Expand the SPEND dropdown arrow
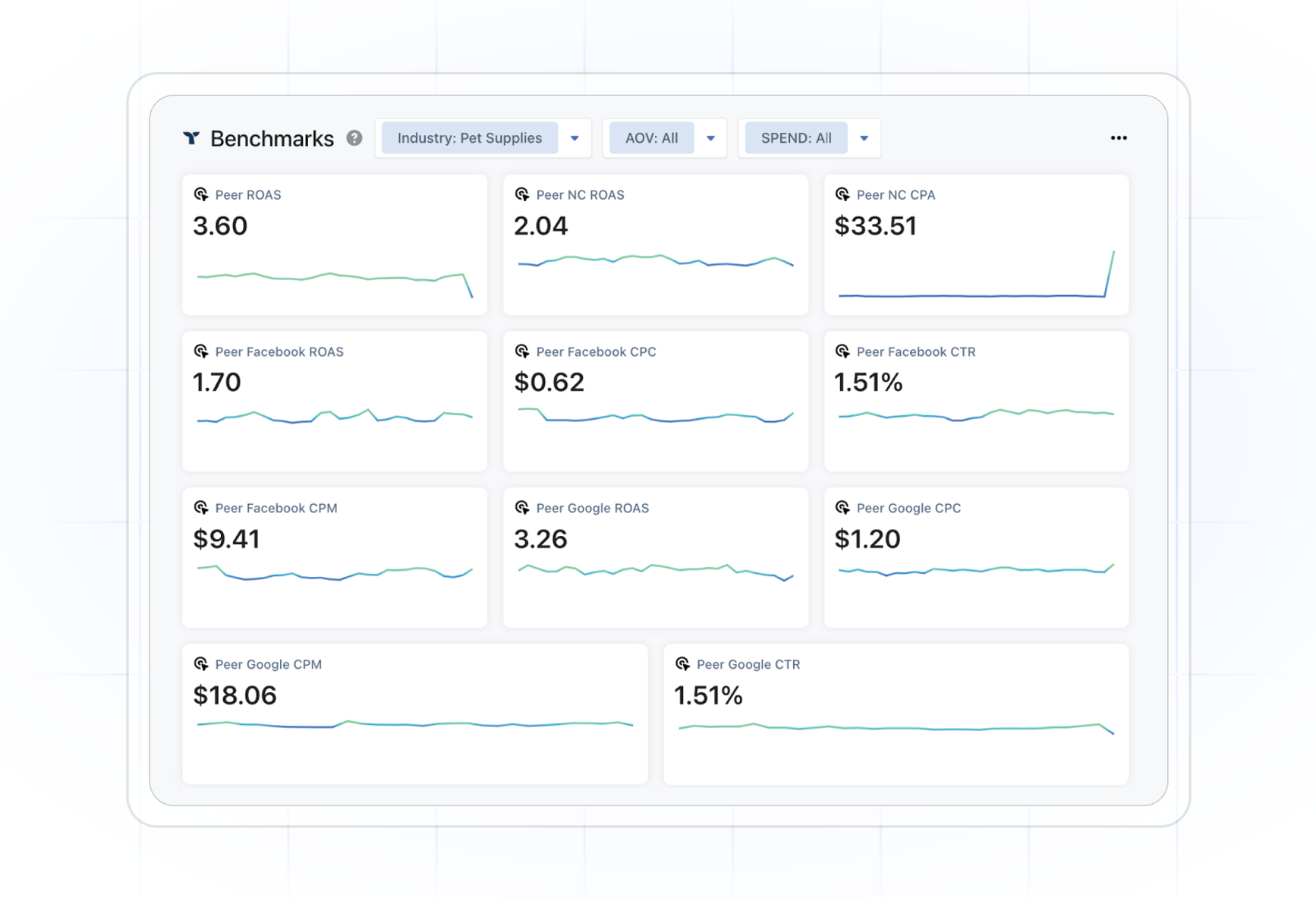 click(864, 138)
